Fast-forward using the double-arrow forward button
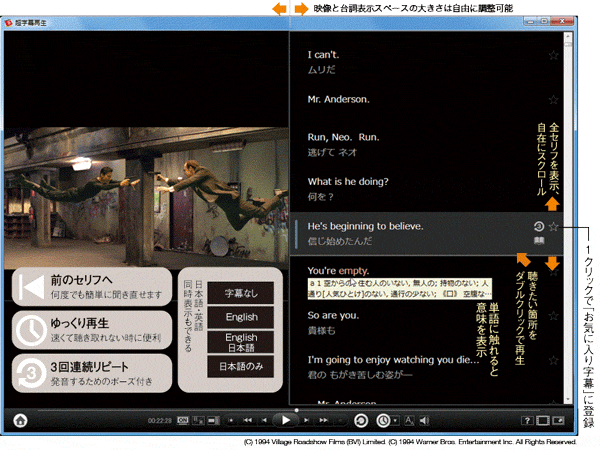 pyautogui.click(x=323, y=421)
